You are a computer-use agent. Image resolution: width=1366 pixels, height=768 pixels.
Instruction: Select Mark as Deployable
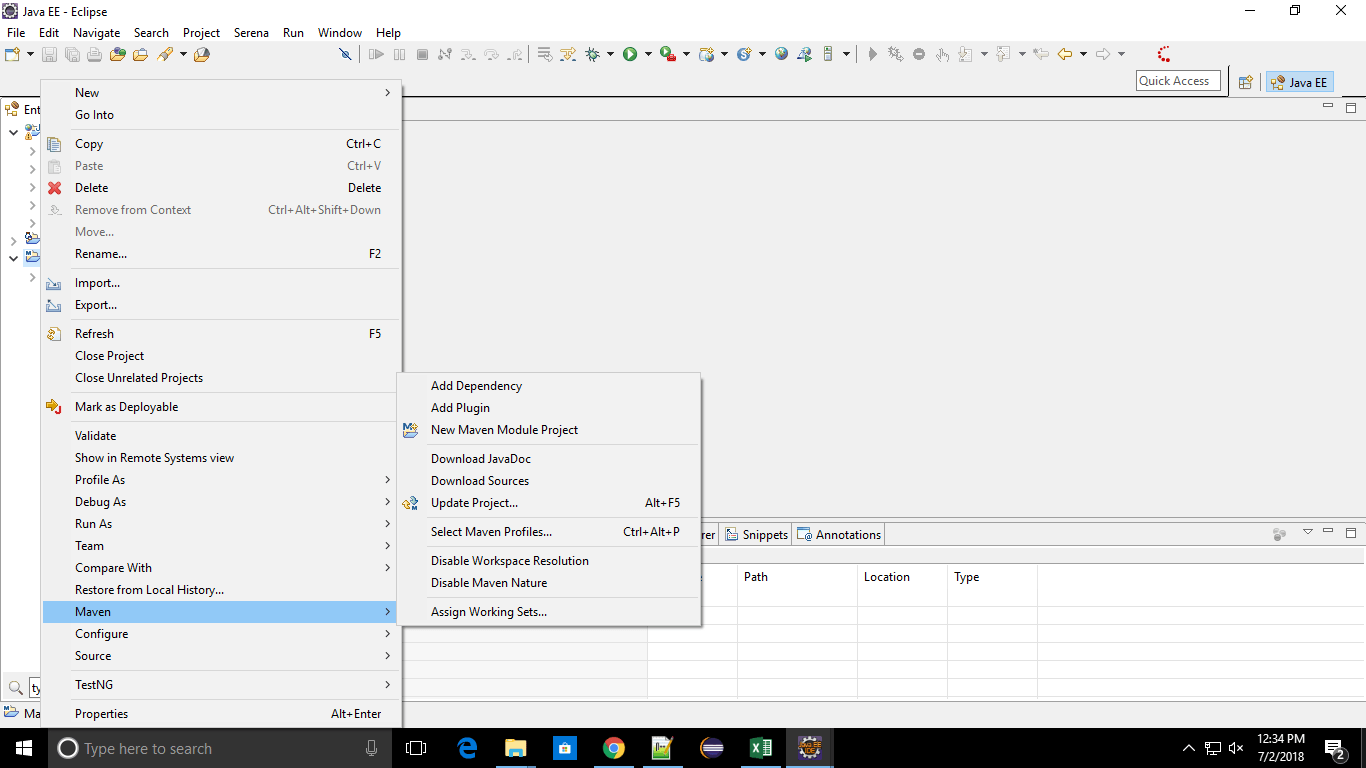pos(221,407)
